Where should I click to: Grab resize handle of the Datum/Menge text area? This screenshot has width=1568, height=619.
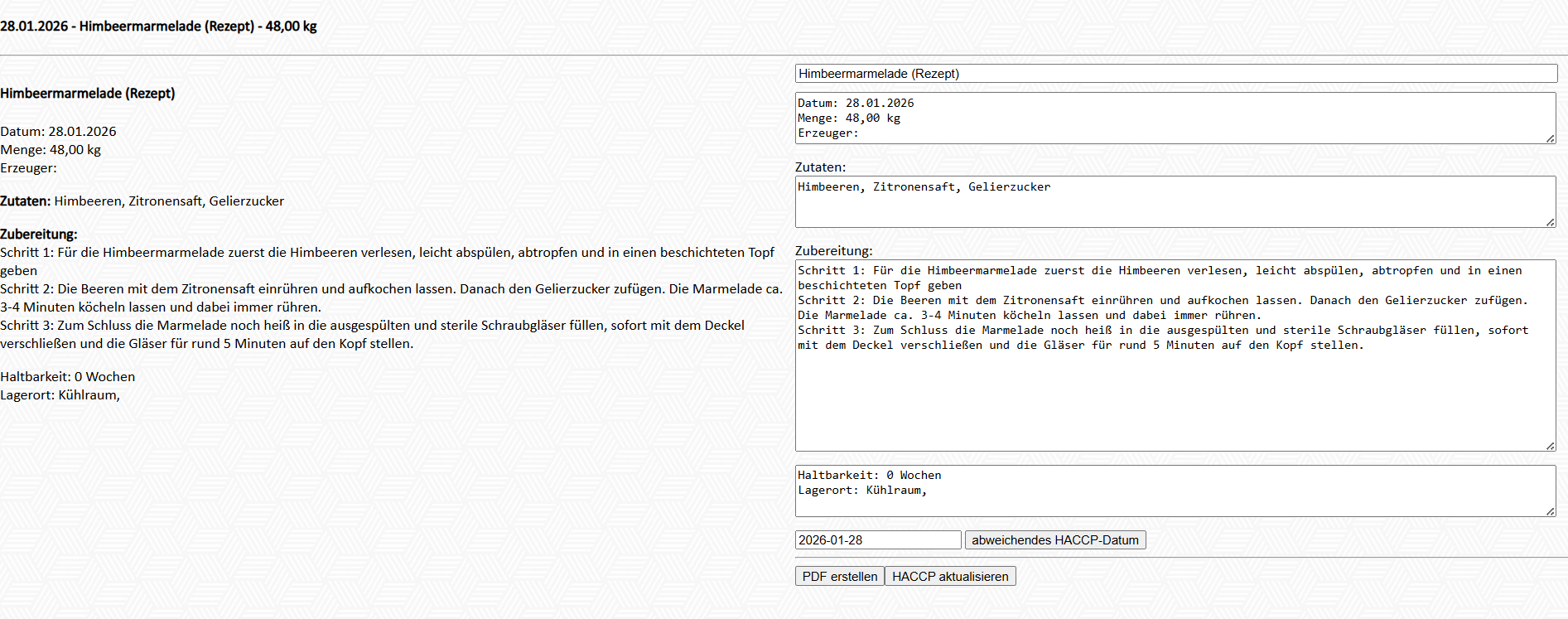pyautogui.click(x=1550, y=138)
